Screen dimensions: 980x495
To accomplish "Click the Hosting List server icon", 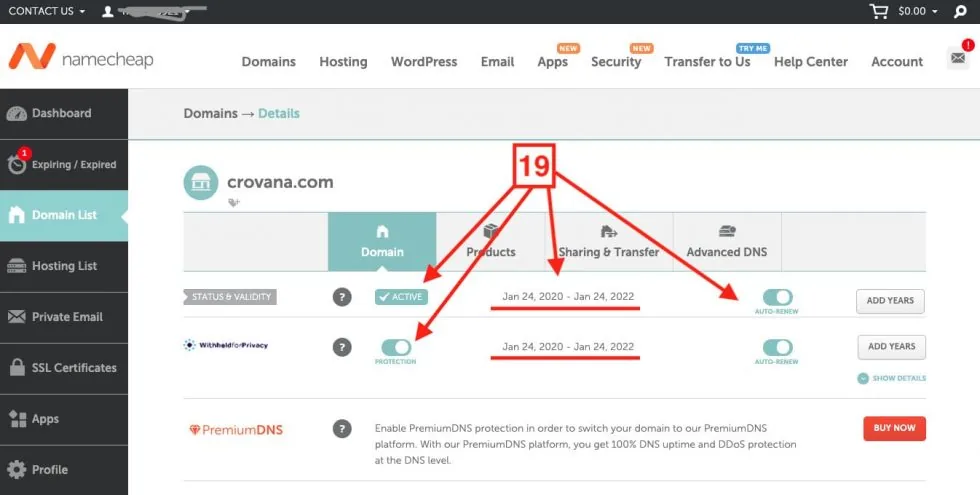I will click(17, 266).
